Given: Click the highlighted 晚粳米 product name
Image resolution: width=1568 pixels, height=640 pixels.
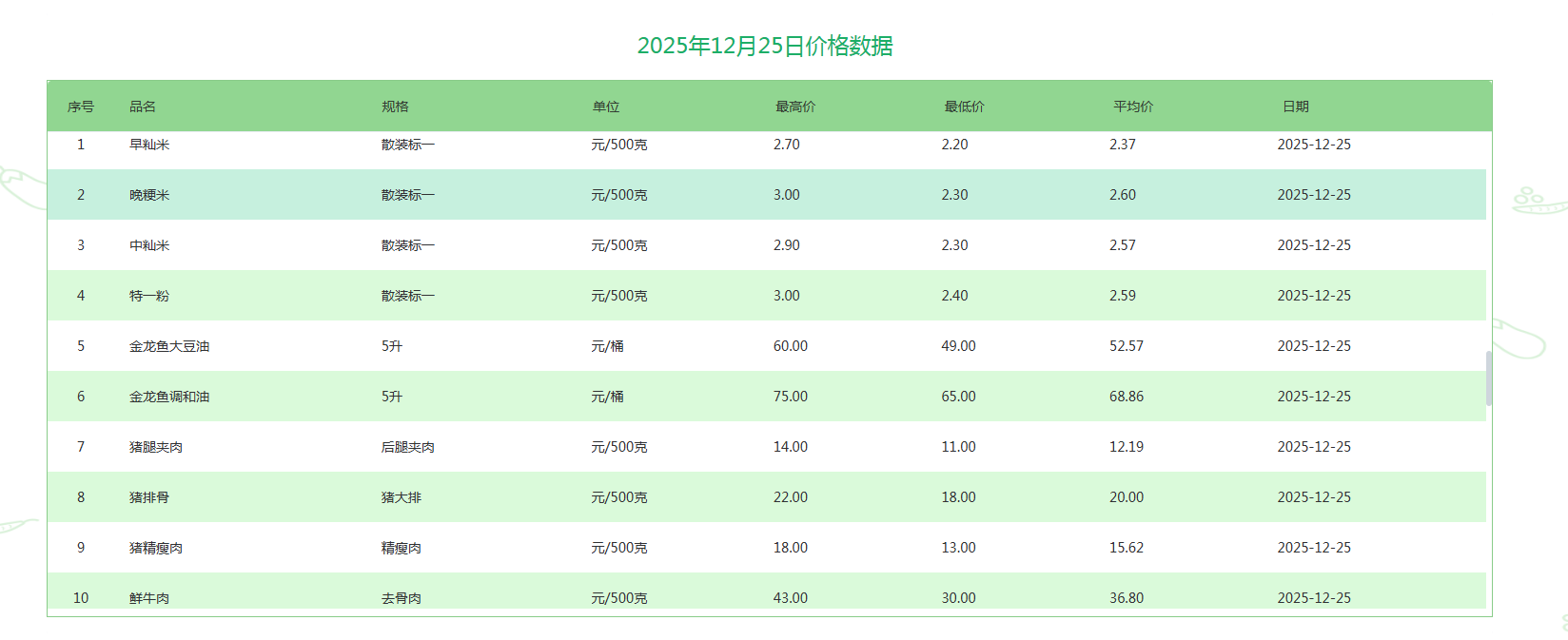Looking at the screenshot, I should coord(149,195).
